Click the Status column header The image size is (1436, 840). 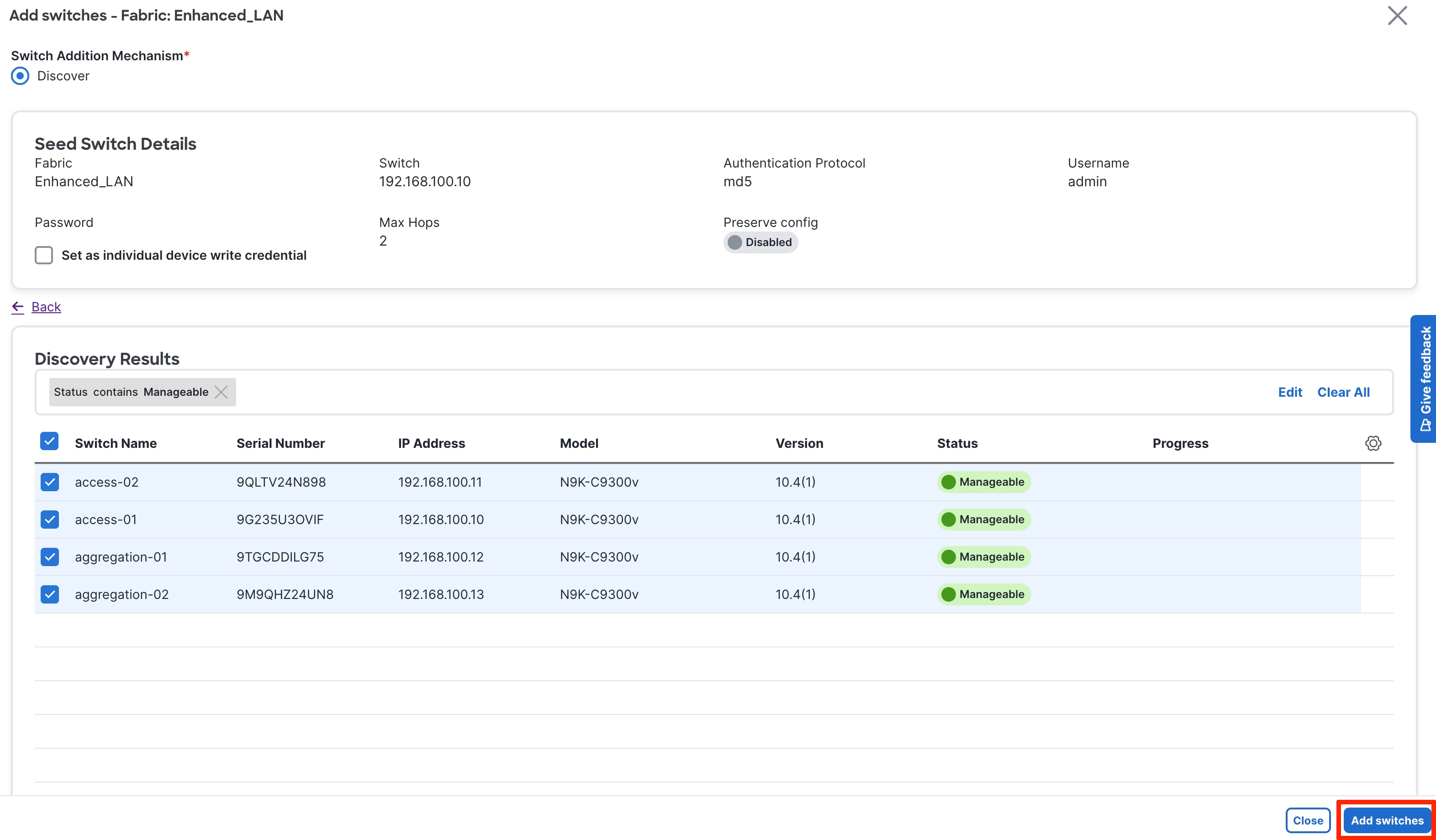(957, 443)
